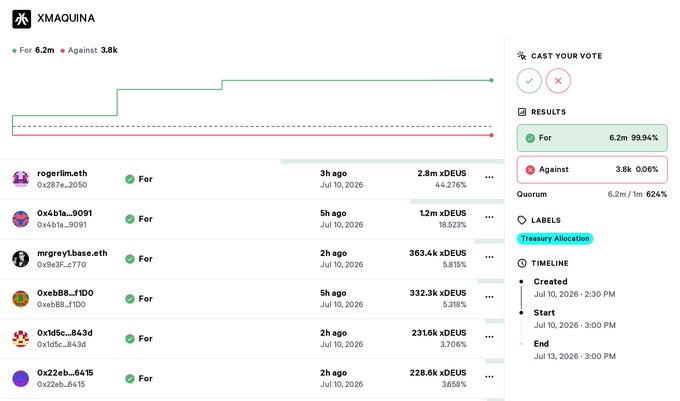Click the Quorum '624%' value

coord(657,194)
